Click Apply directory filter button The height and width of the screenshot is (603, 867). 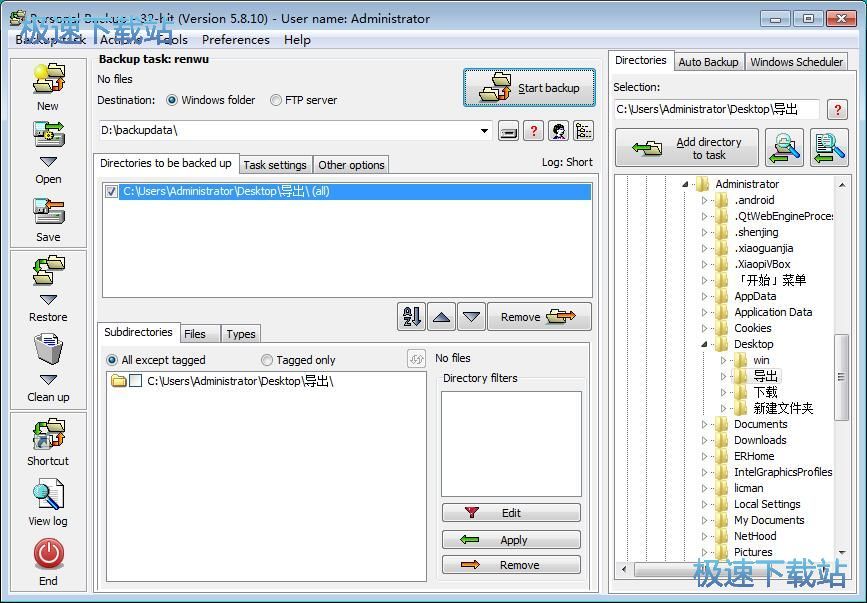pyautogui.click(x=511, y=539)
